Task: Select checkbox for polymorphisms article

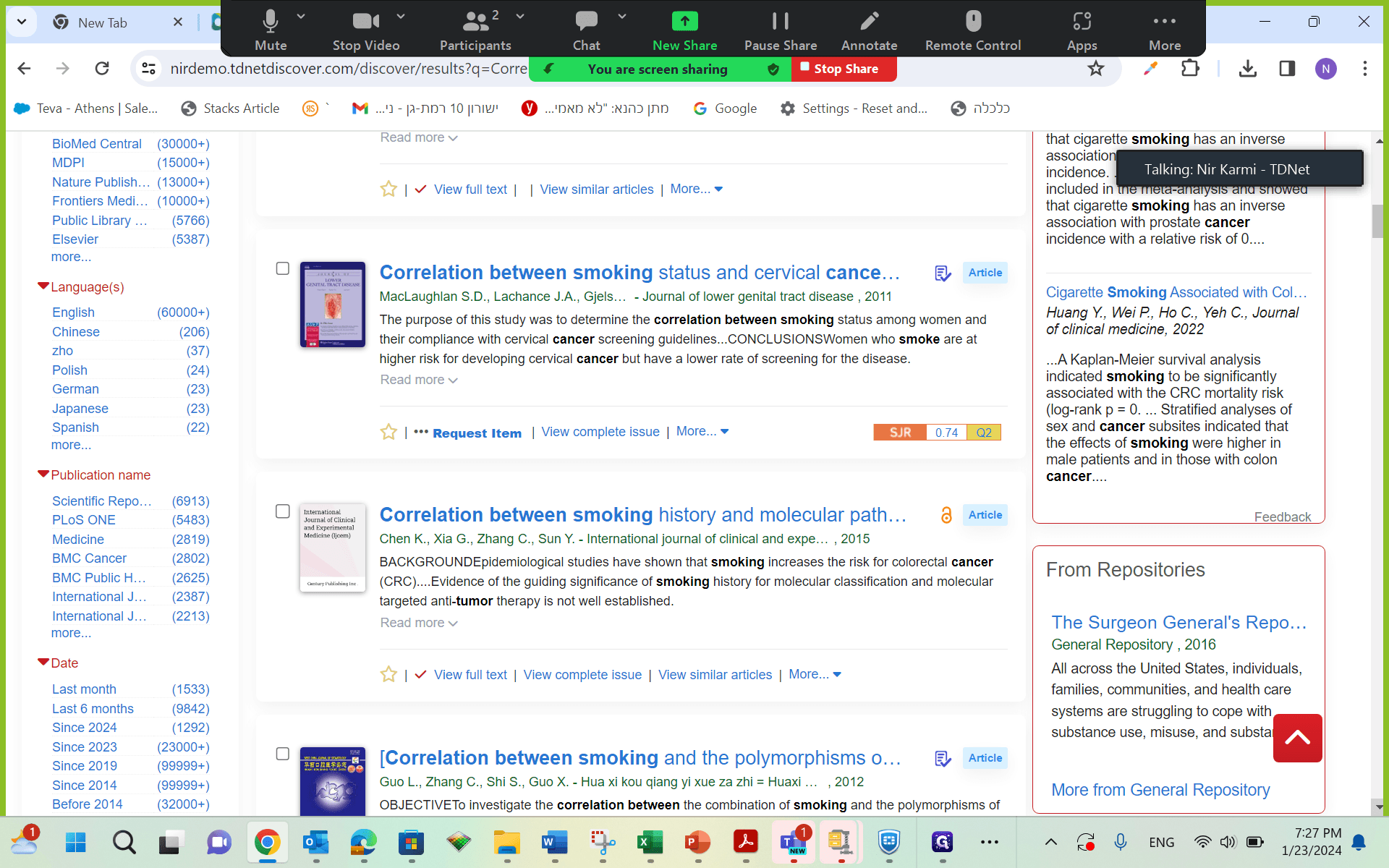Action: pyautogui.click(x=283, y=754)
